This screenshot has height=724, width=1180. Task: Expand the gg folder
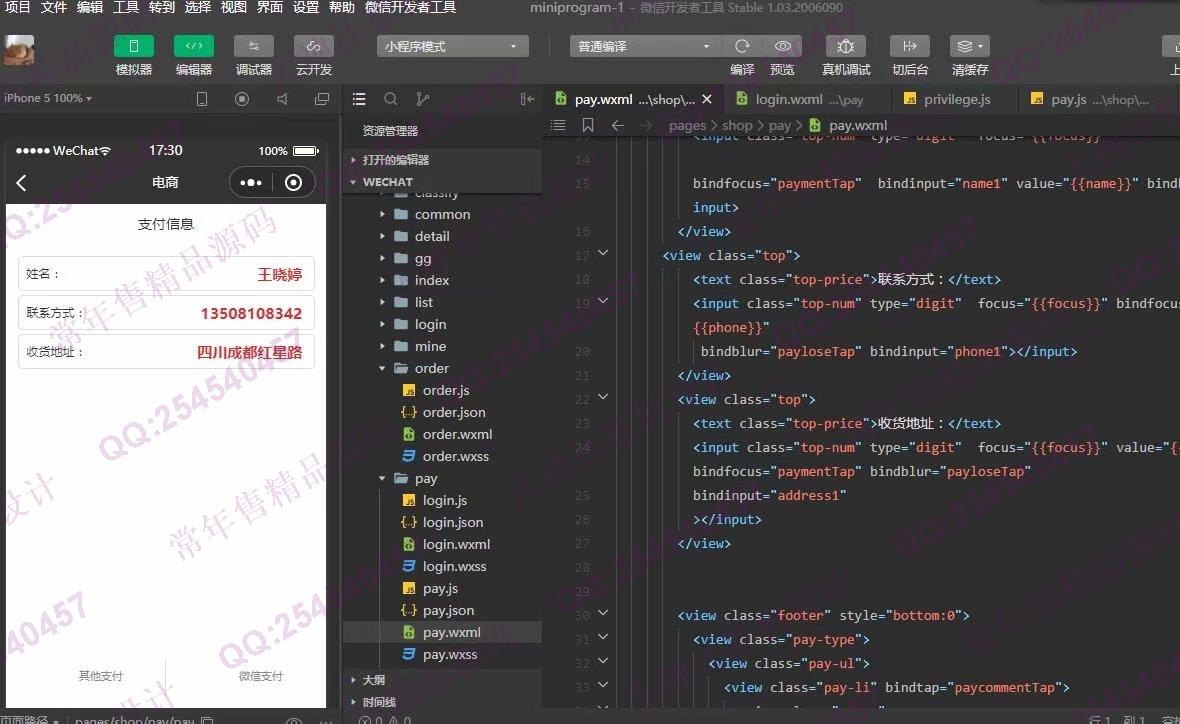[x=442, y=258]
